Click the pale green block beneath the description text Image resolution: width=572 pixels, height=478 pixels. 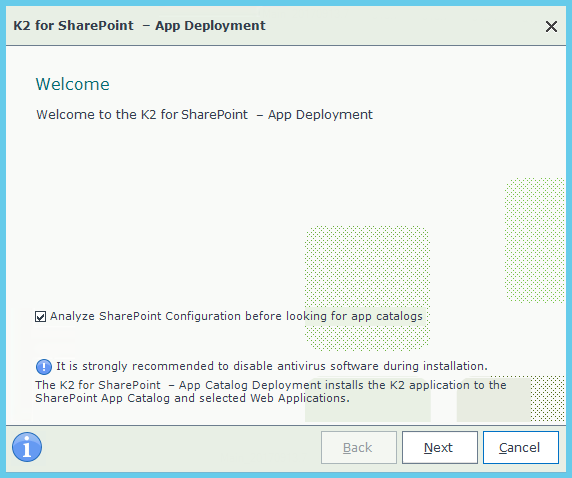coord(367,413)
